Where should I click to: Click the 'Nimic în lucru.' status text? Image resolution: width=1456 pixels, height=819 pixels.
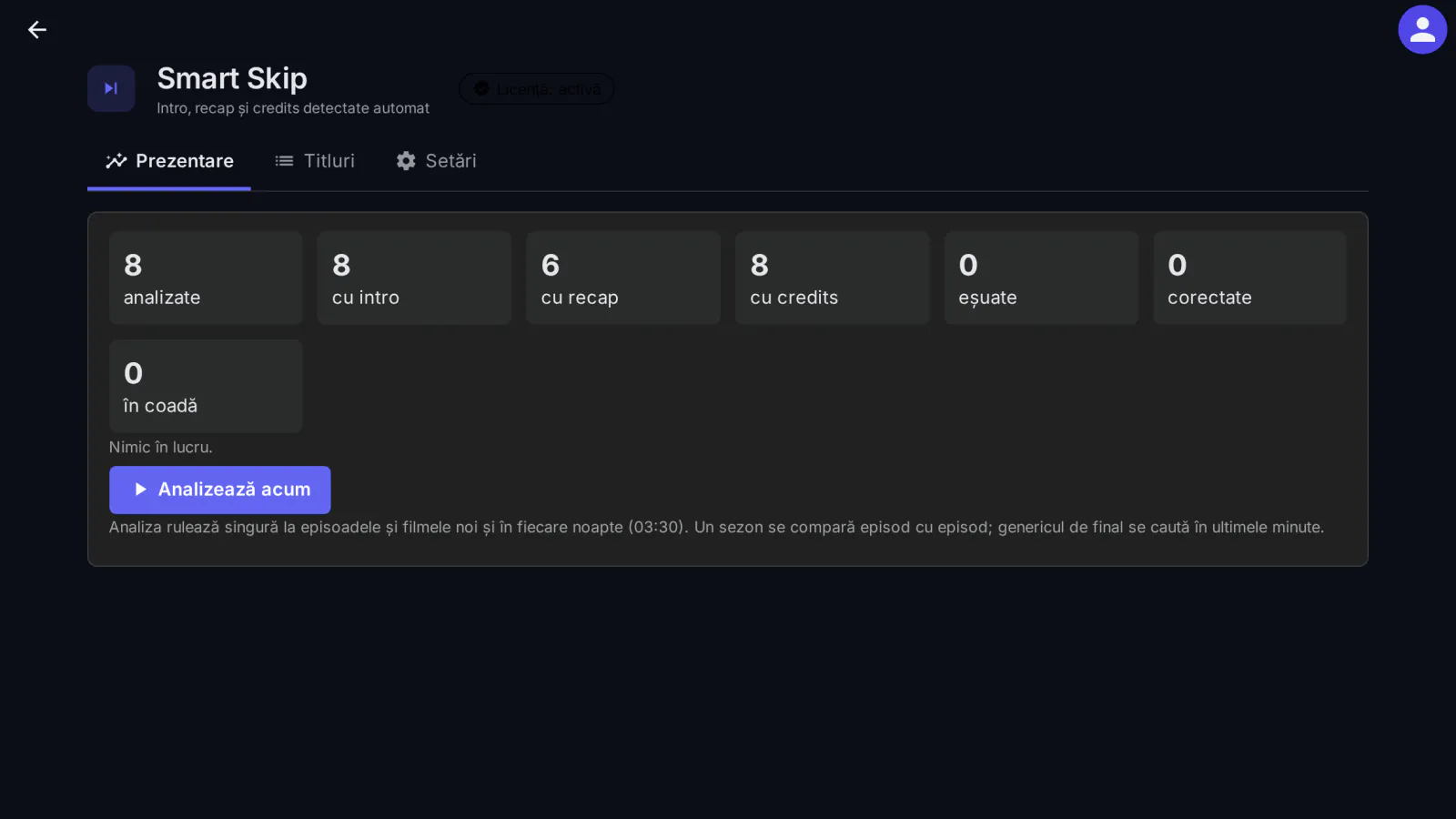point(161,448)
